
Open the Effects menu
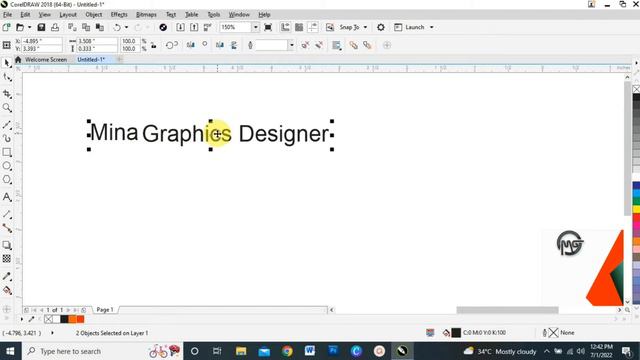pos(119,15)
